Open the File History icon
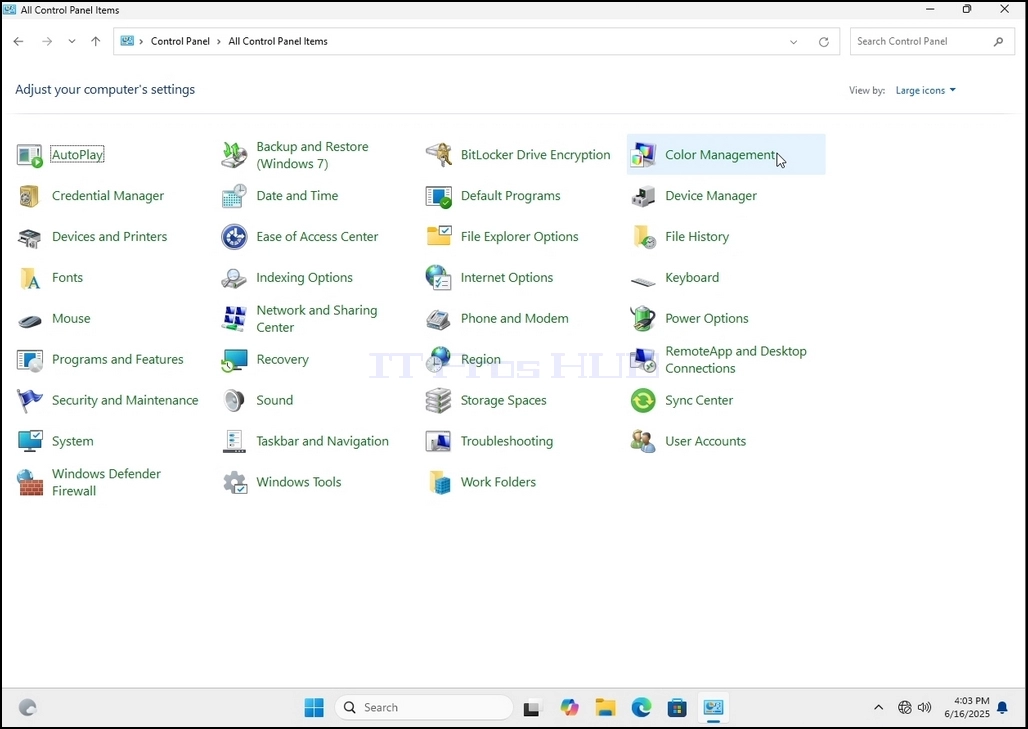1028x729 pixels. pos(643,237)
